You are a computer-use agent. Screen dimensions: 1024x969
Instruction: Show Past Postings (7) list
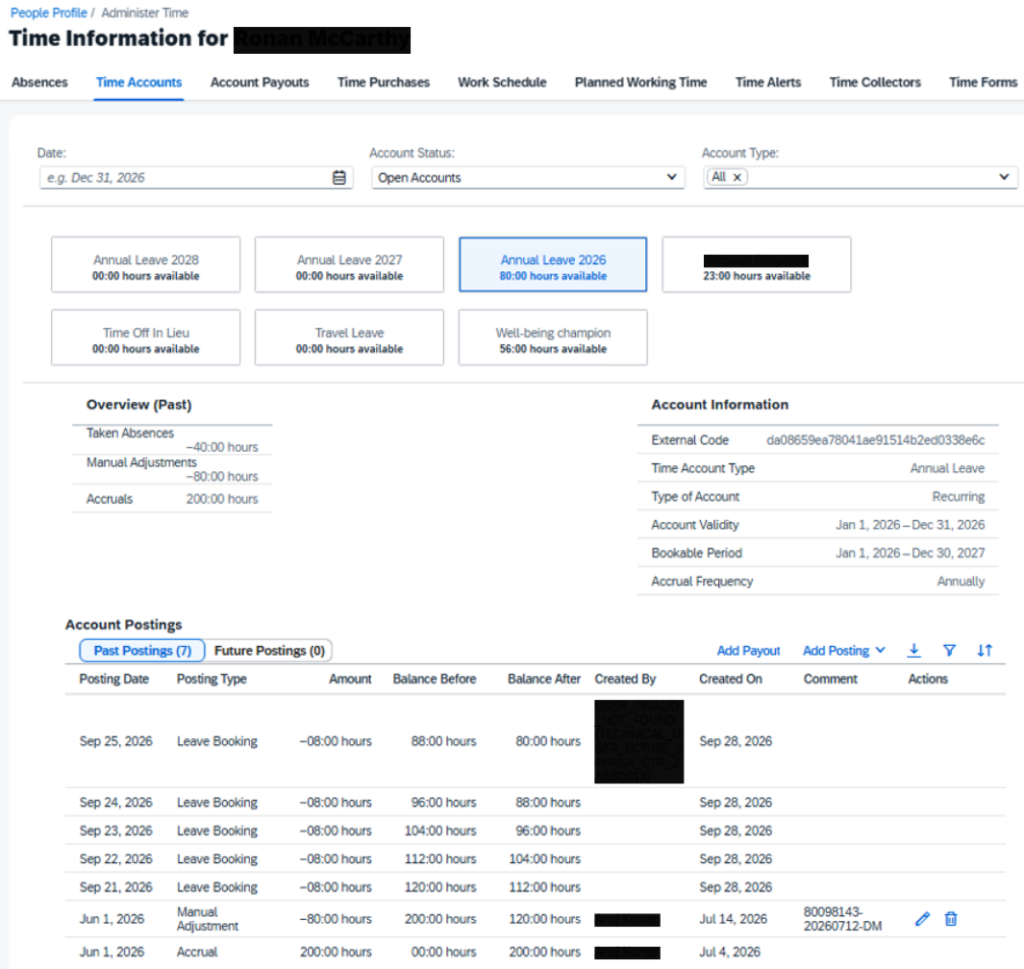(x=142, y=650)
